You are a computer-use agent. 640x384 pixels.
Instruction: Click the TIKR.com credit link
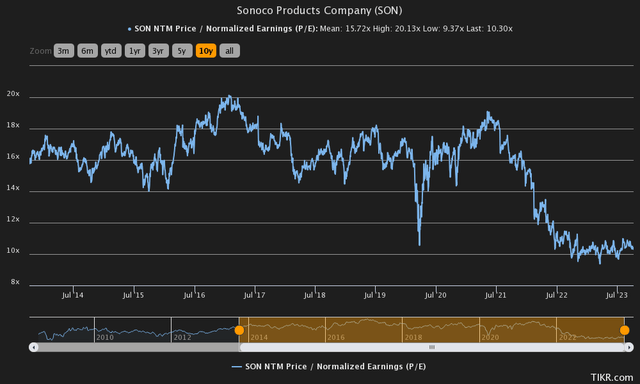point(612,377)
